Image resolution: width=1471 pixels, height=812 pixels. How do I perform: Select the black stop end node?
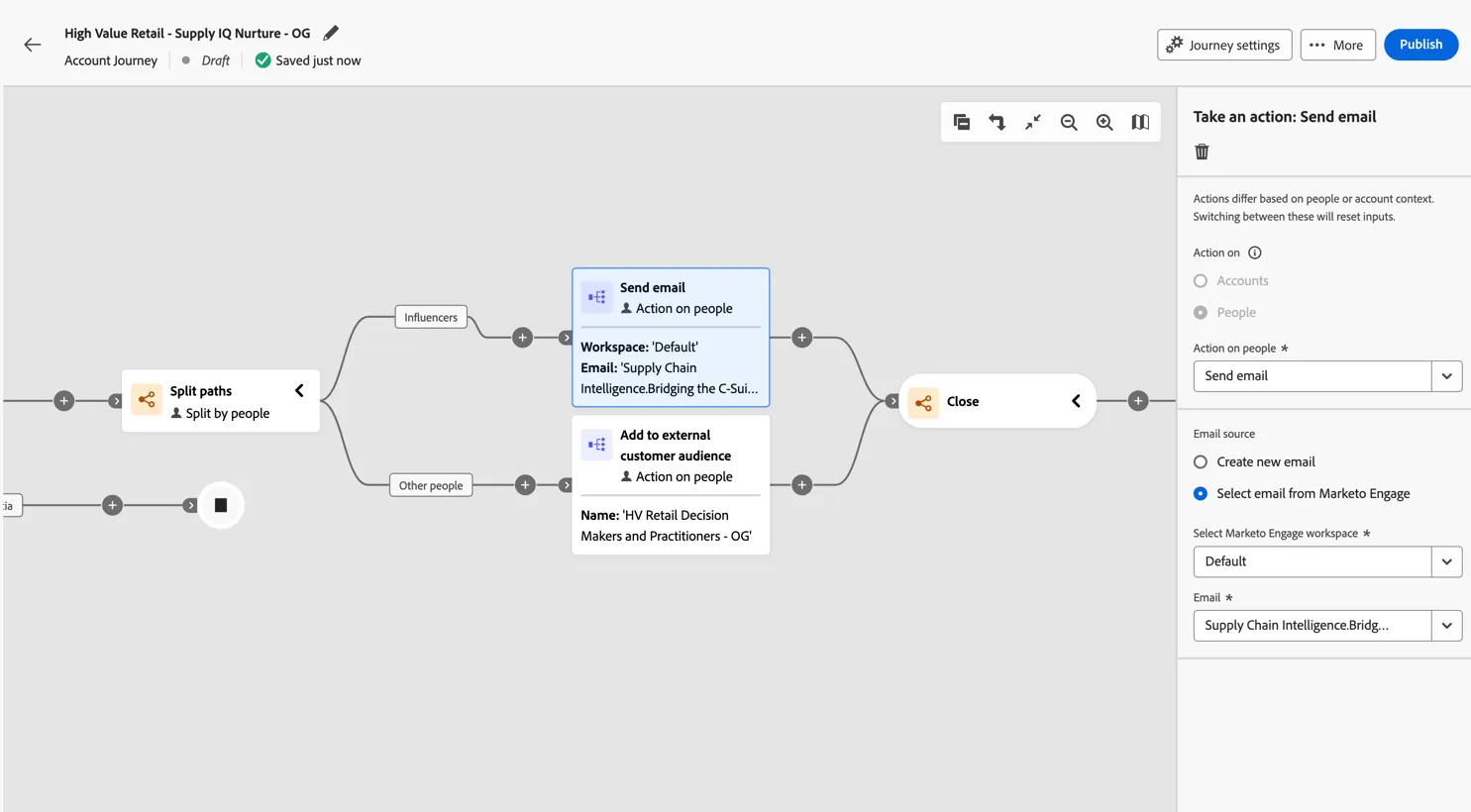tap(221, 505)
